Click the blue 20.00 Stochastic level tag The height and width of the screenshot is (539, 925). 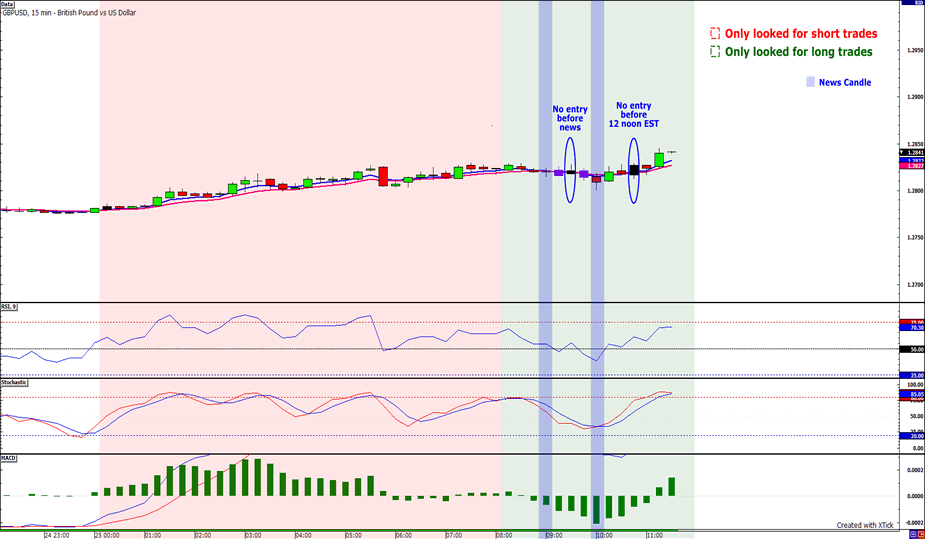click(x=912, y=436)
